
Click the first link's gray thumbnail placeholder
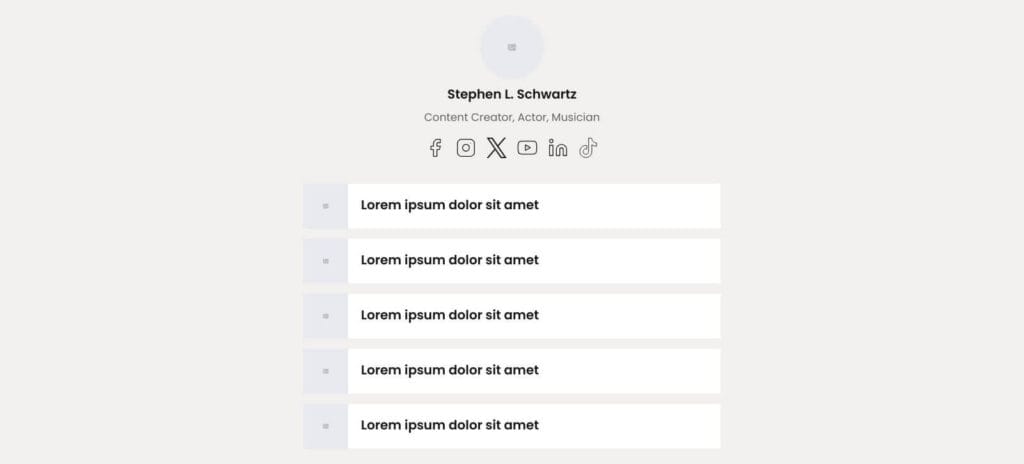[x=325, y=206]
